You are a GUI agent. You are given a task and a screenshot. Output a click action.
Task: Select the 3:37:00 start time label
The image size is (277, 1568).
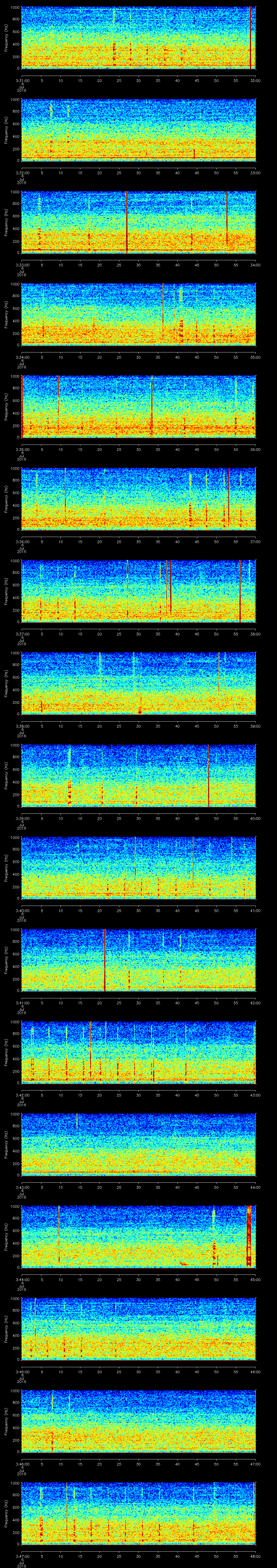22,634
